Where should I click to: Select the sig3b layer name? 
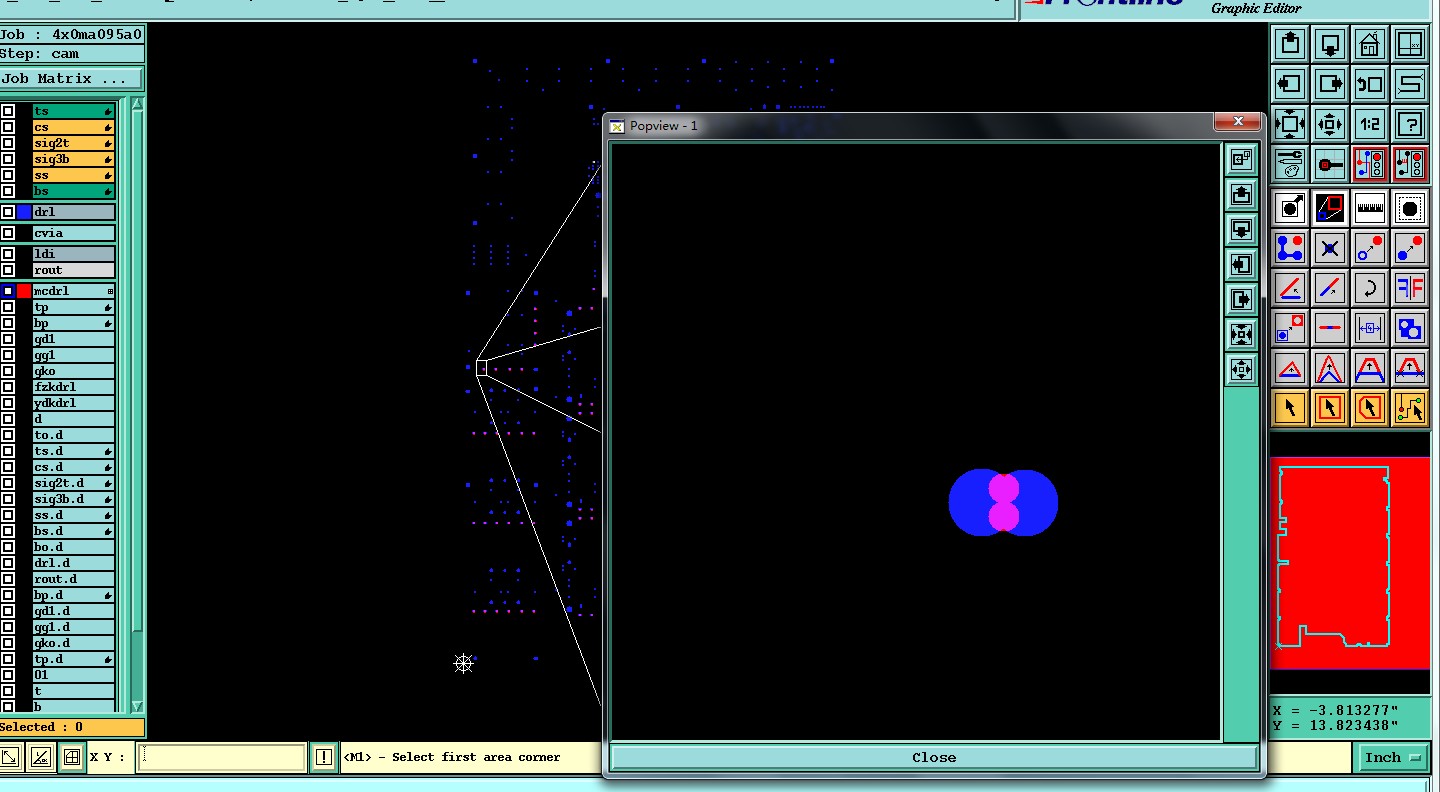click(x=73, y=159)
